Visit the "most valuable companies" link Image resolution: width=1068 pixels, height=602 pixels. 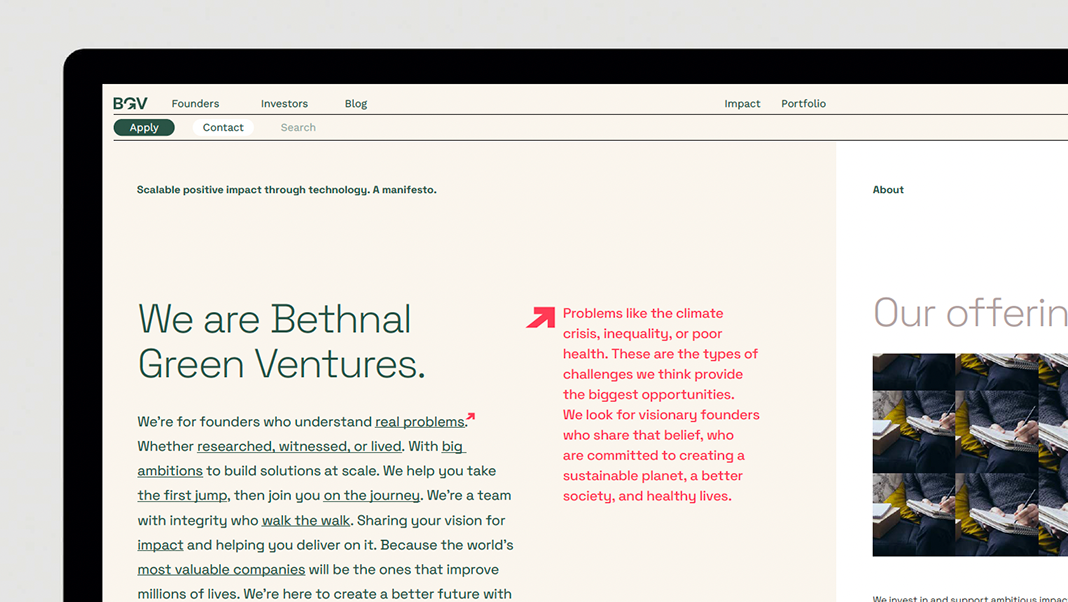[221, 570]
